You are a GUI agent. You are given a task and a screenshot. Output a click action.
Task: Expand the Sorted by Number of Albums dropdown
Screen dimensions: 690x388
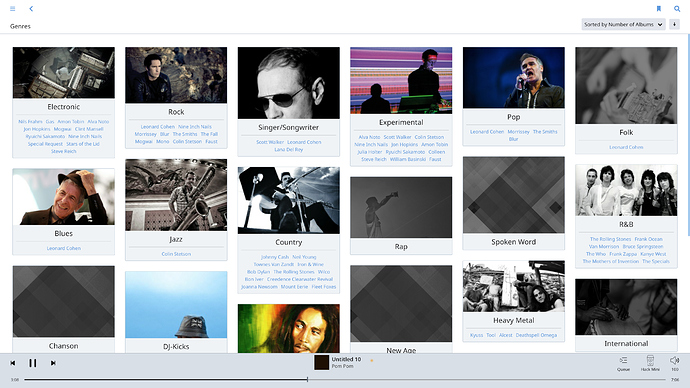[623, 25]
